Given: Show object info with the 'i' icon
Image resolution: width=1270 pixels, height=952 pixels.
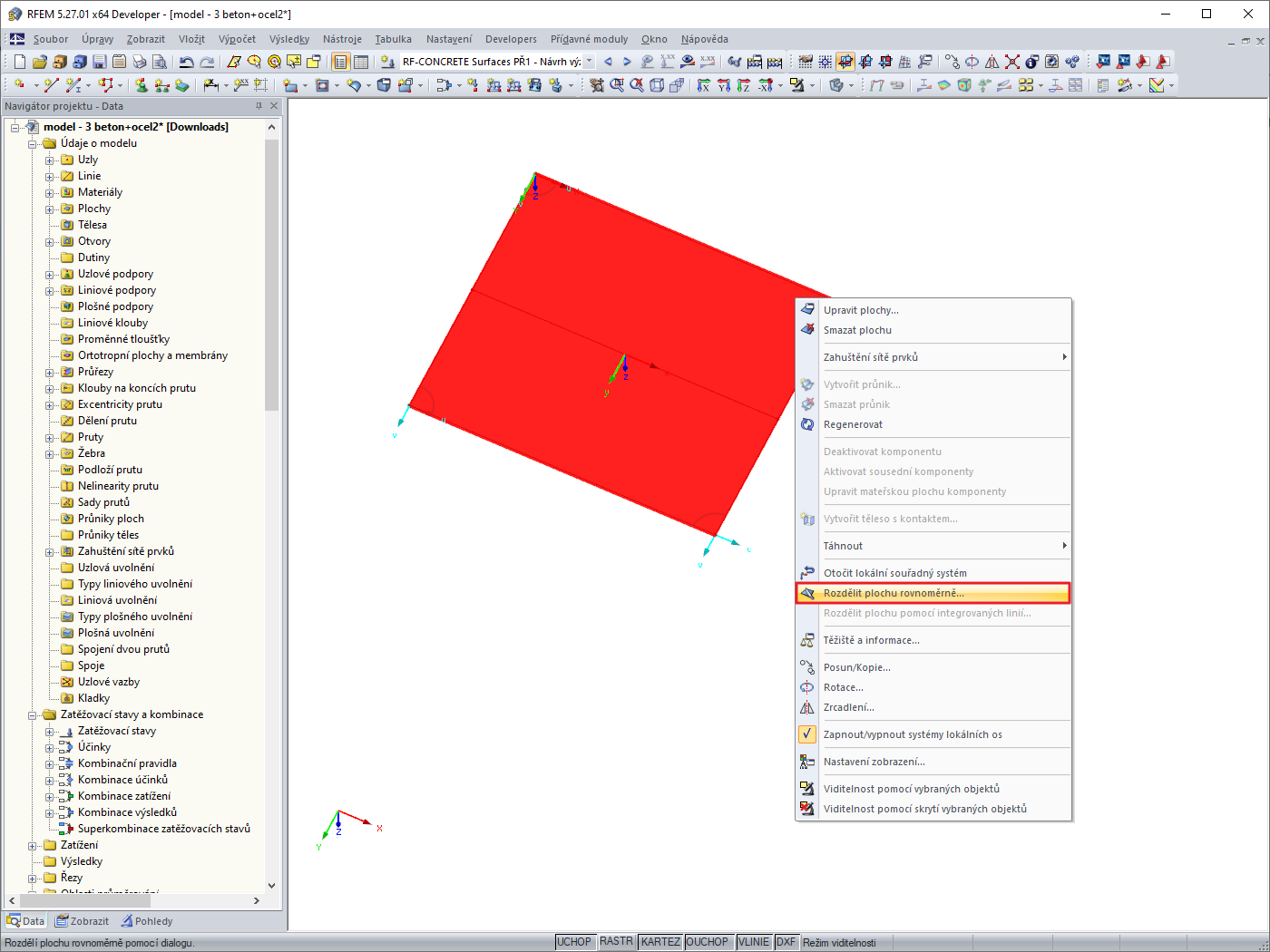Looking at the screenshot, I should (x=1031, y=62).
